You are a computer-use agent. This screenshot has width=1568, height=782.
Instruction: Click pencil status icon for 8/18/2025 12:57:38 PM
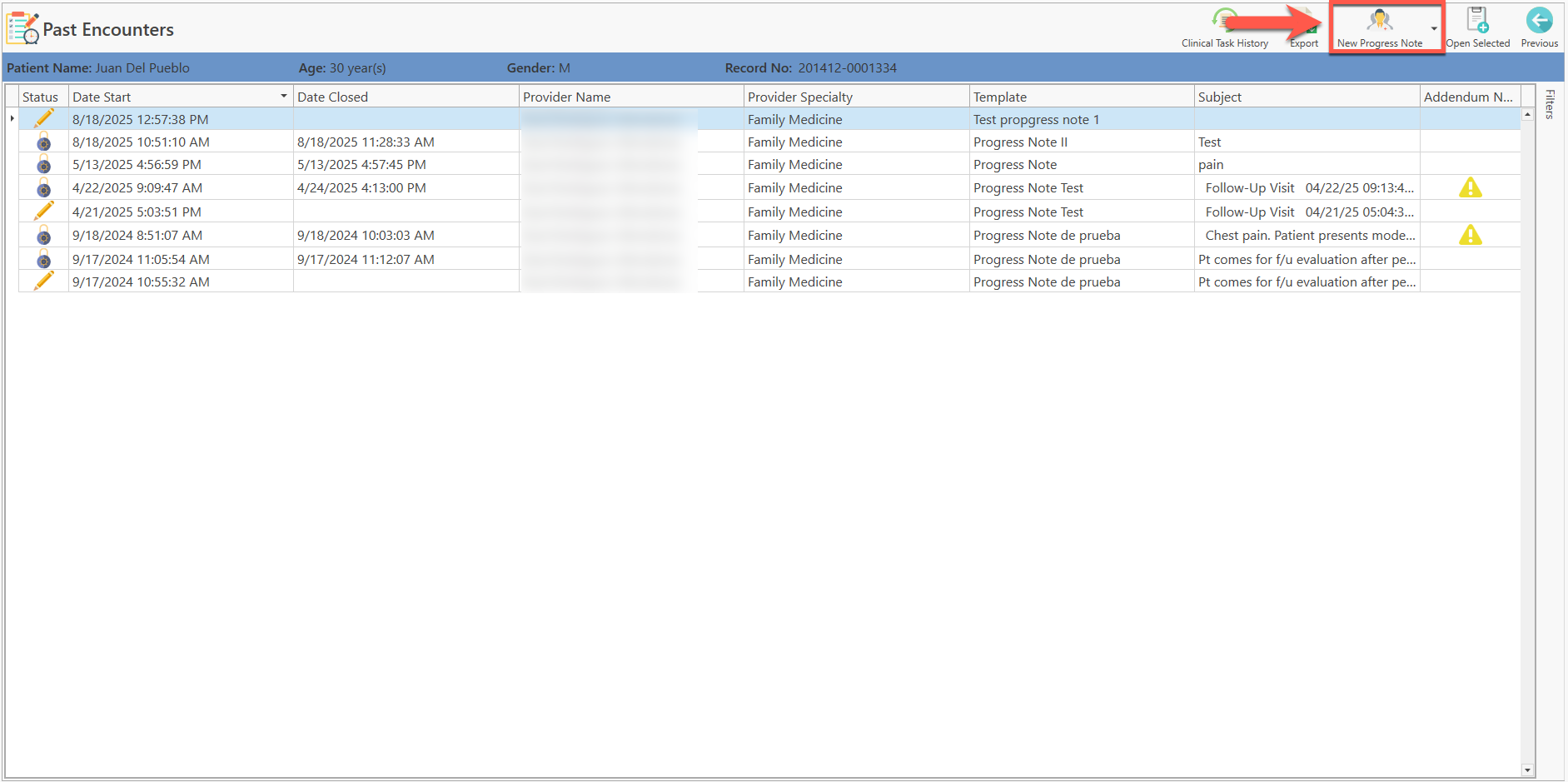43,118
